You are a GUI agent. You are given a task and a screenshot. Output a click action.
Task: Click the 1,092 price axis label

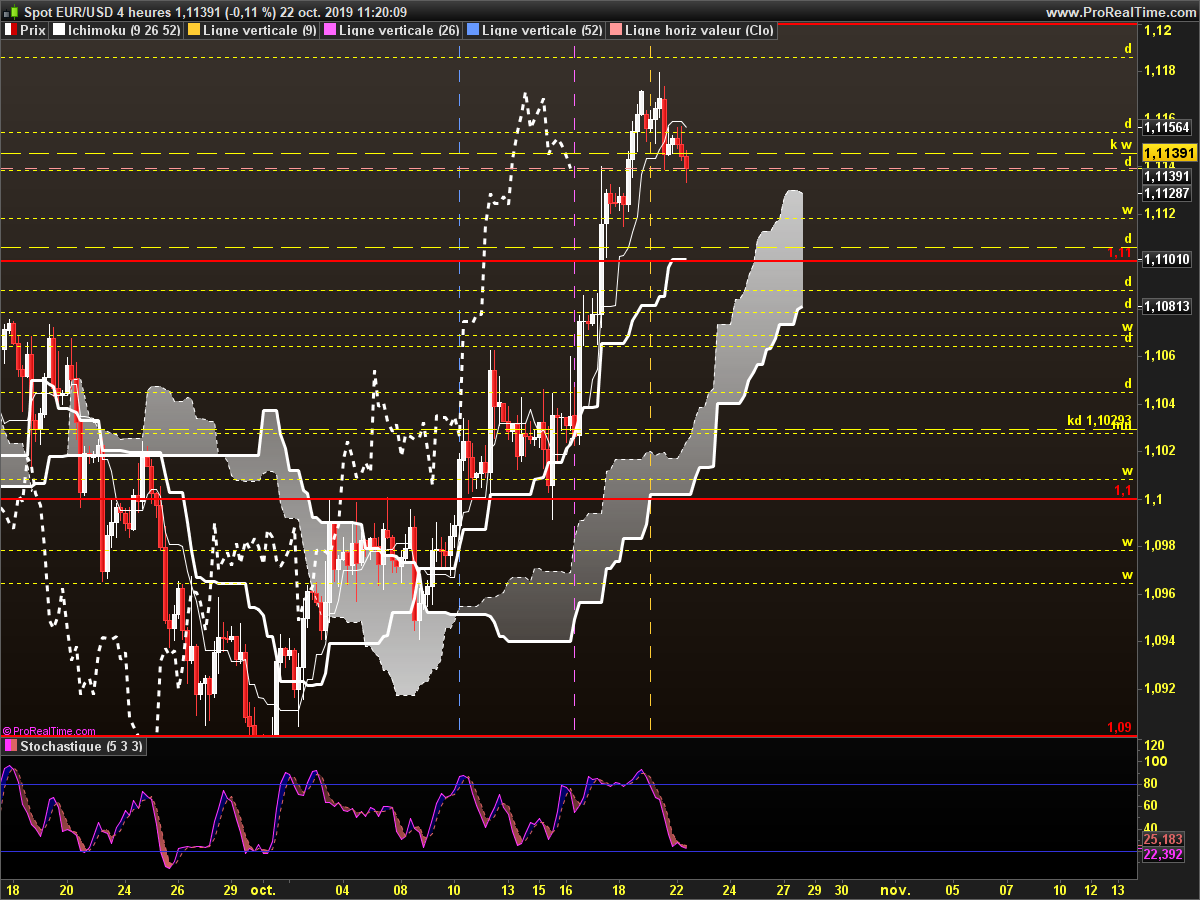point(1160,688)
